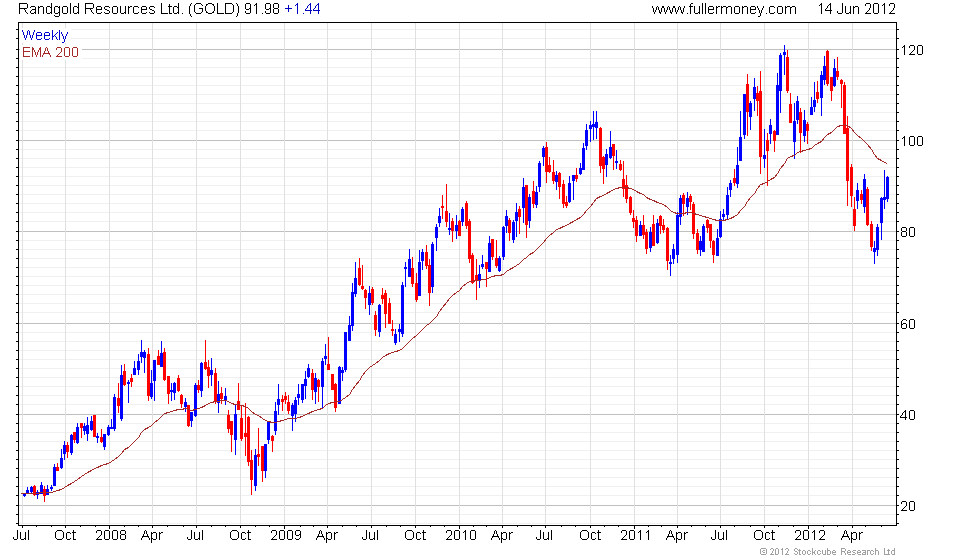Click the 2012 year axis label

tap(810, 536)
